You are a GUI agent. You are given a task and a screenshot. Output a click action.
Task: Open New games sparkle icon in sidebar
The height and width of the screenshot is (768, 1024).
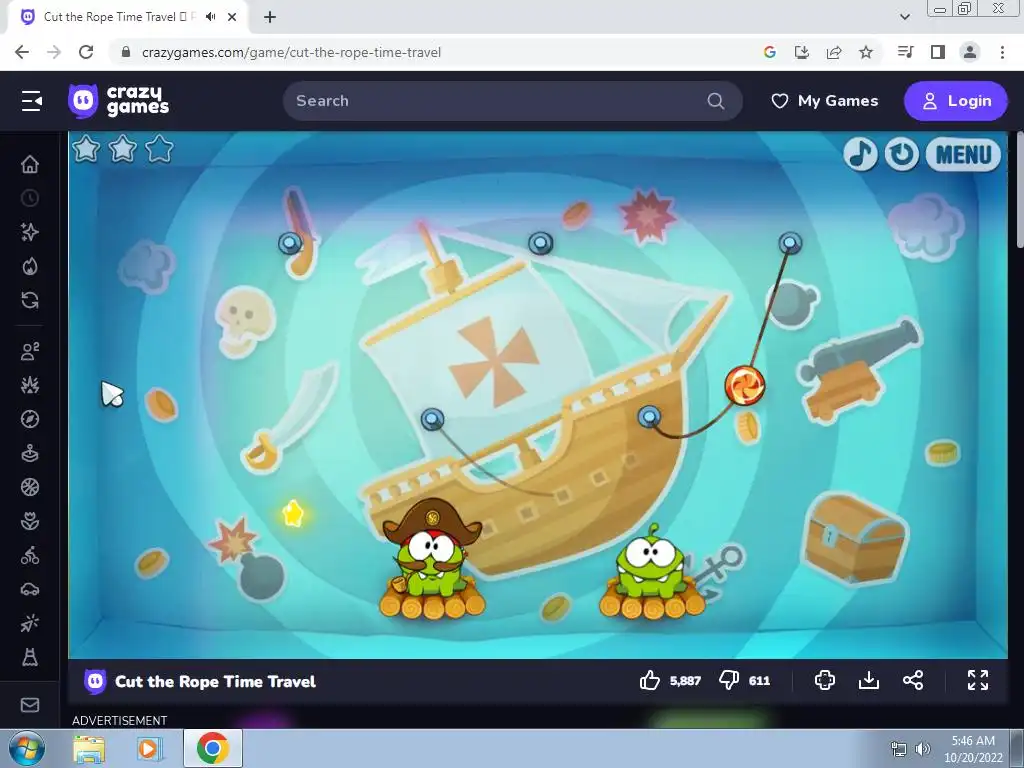pos(30,232)
